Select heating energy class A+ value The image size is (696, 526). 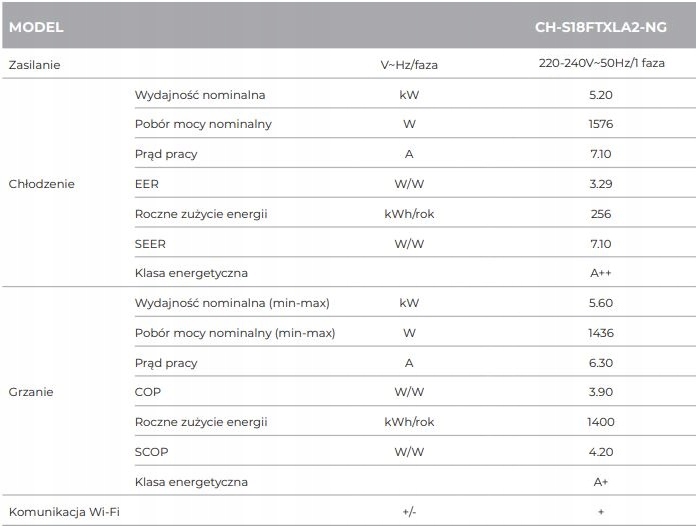(x=601, y=482)
